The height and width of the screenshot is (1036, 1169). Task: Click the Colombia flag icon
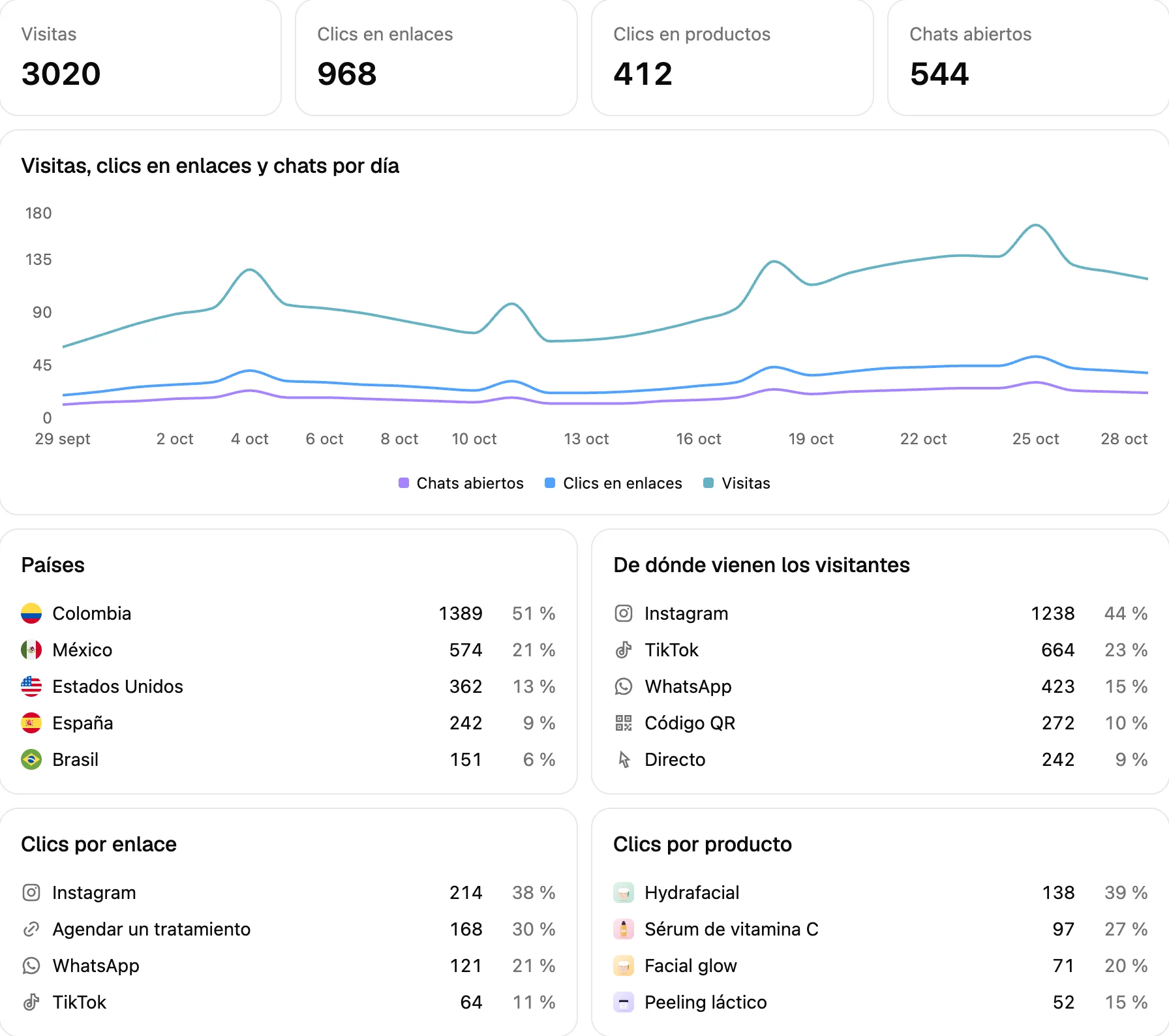click(x=31, y=613)
